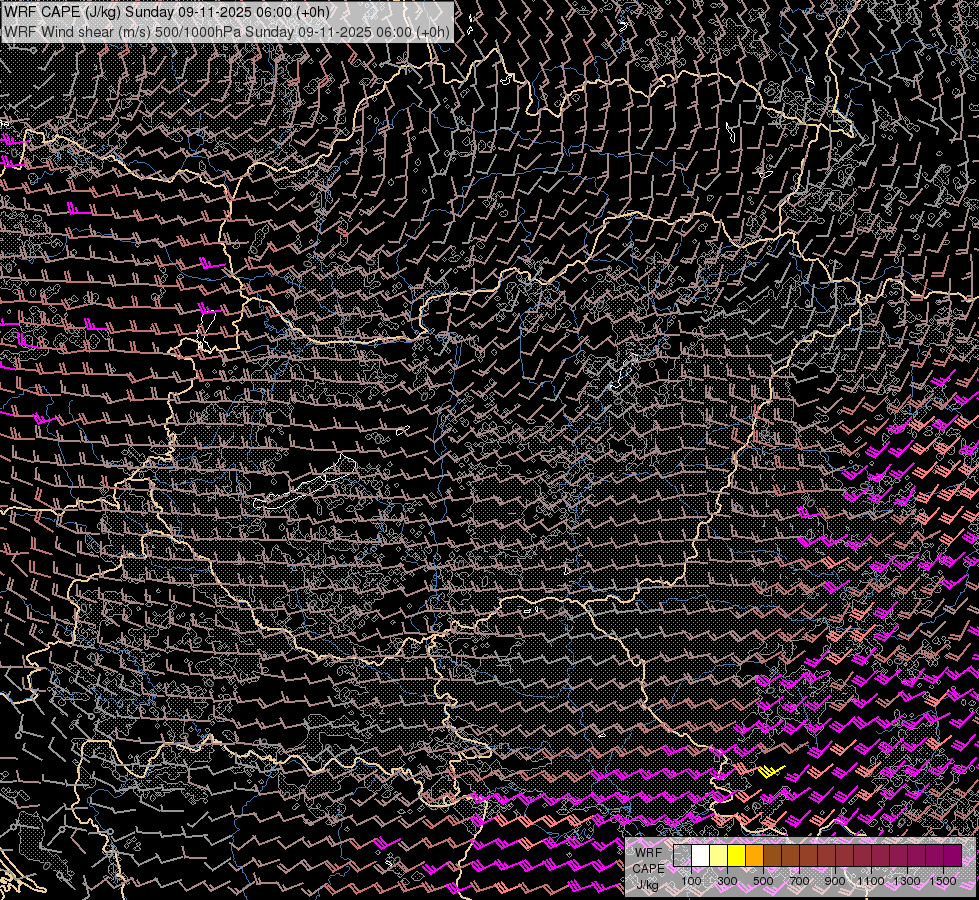This screenshot has height=900, width=979.
Task: Click the yellow wind barb on the map
Action: pyautogui.click(x=771, y=772)
